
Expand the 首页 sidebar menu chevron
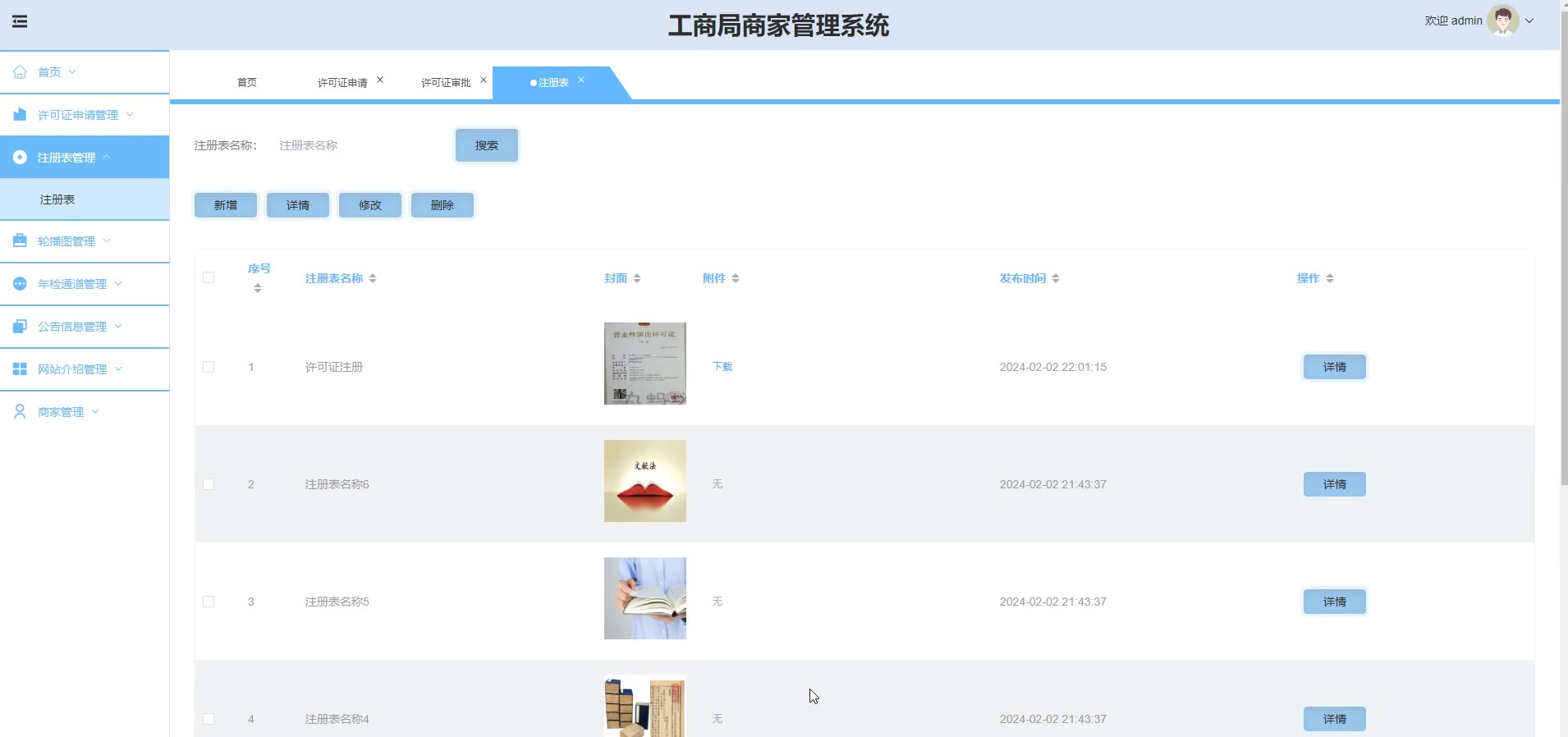click(72, 71)
